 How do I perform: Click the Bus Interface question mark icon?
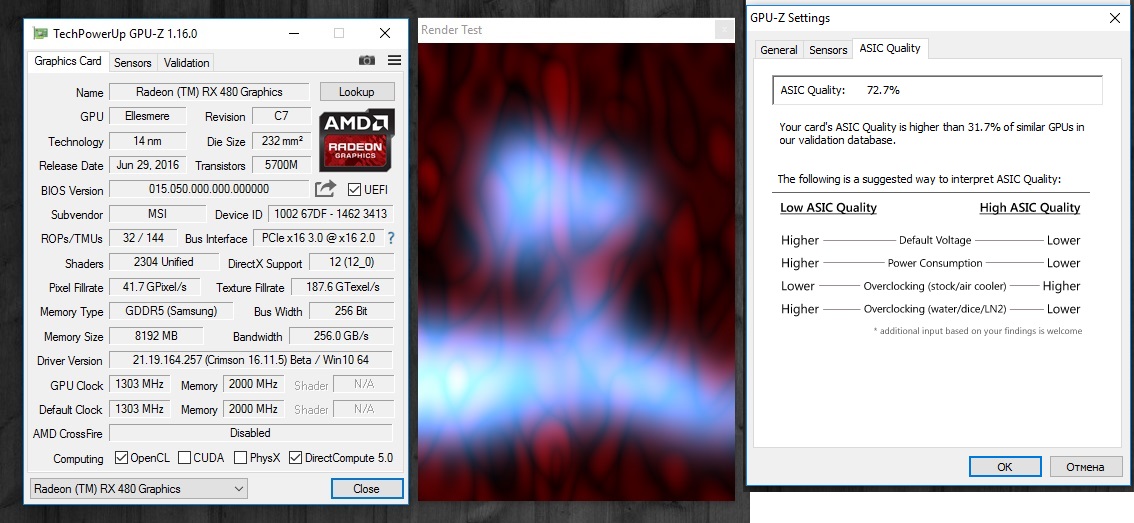(x=391, y=237)
